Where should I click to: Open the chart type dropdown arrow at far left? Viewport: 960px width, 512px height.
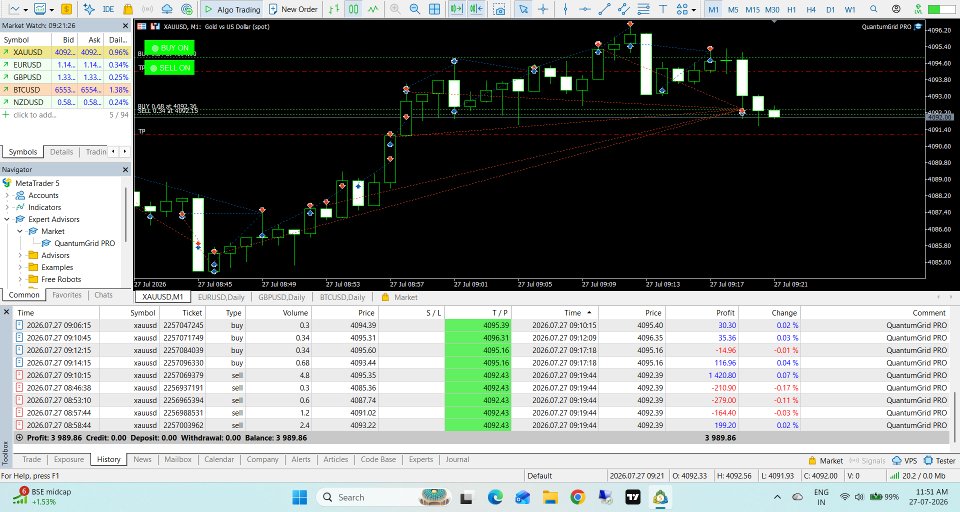pyautogui.click(x=25, y=9)
